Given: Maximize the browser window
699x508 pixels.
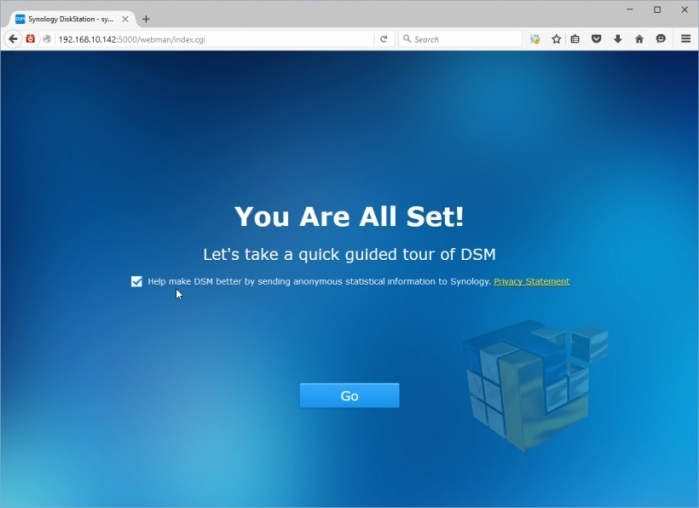Looking at the screenshot, I should click(657, 9).
